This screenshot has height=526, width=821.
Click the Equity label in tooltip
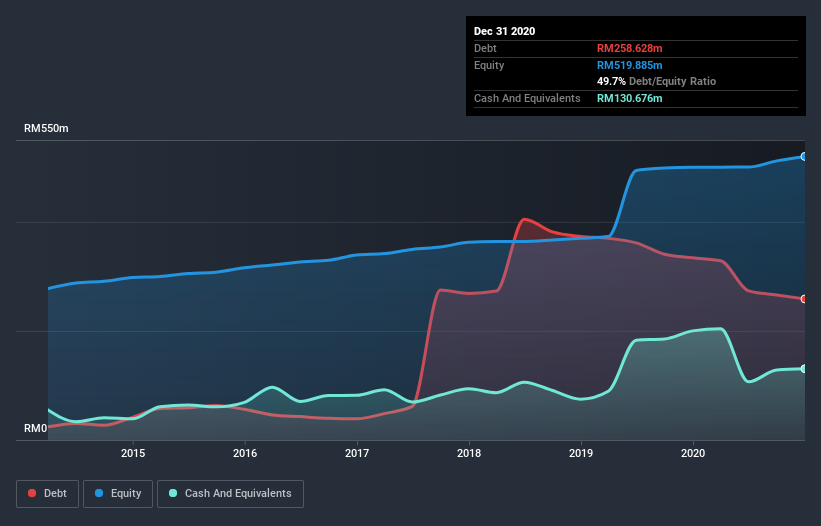point(489,65)
